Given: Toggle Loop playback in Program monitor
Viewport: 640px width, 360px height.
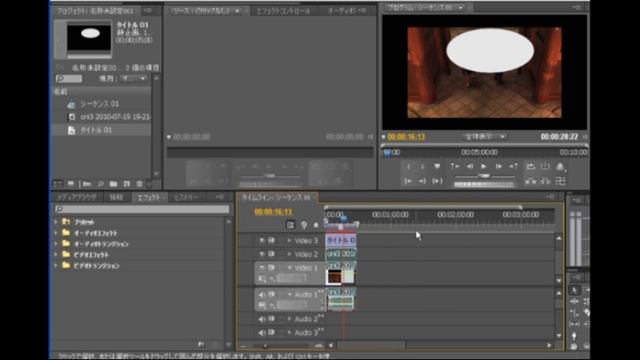Looking at the screenshot, I should point(531,167).
